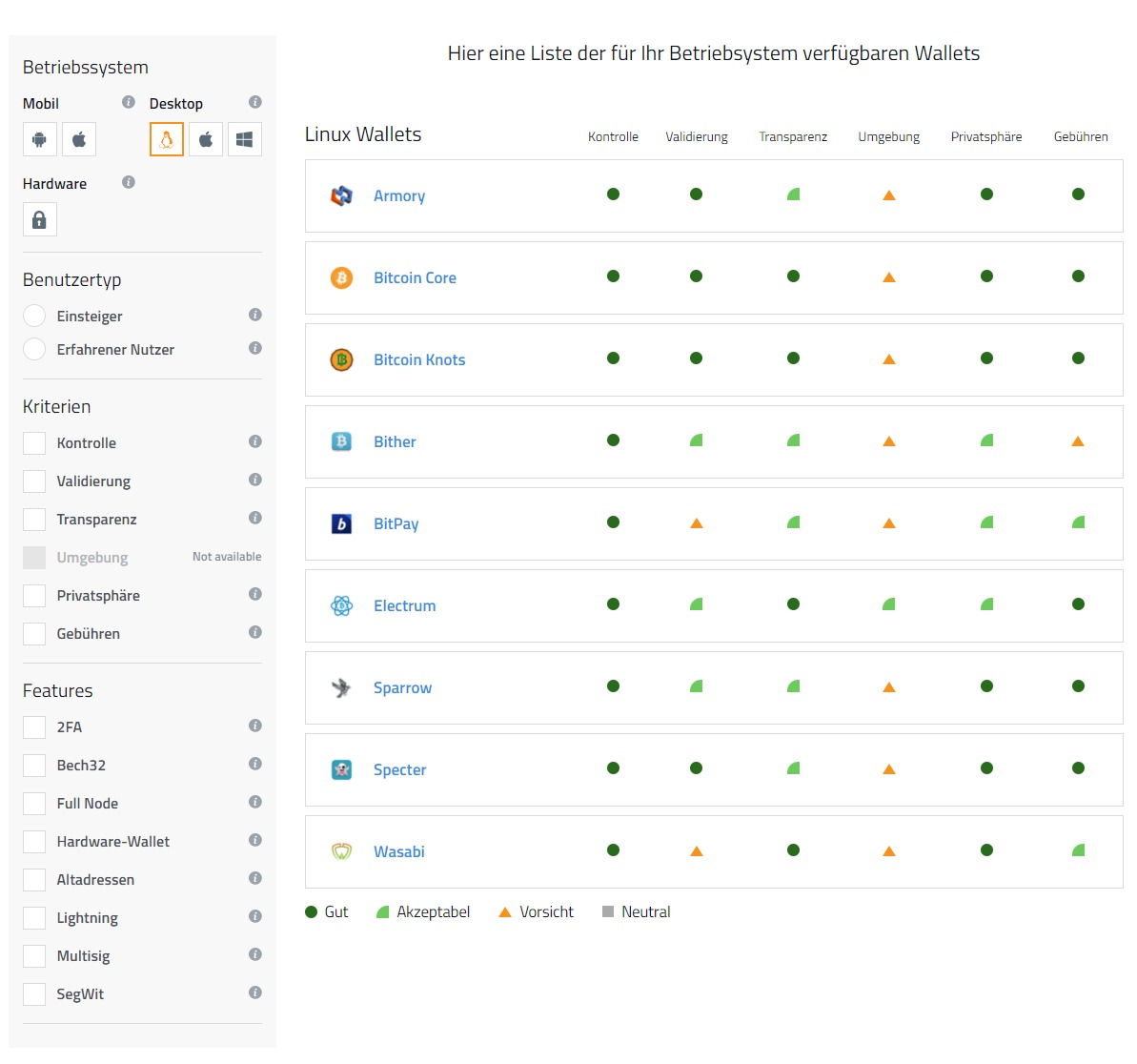1137x1064 pixels.
Task: Open the Bitcoin Knots wallet link
Action: (x=419, y=359)
